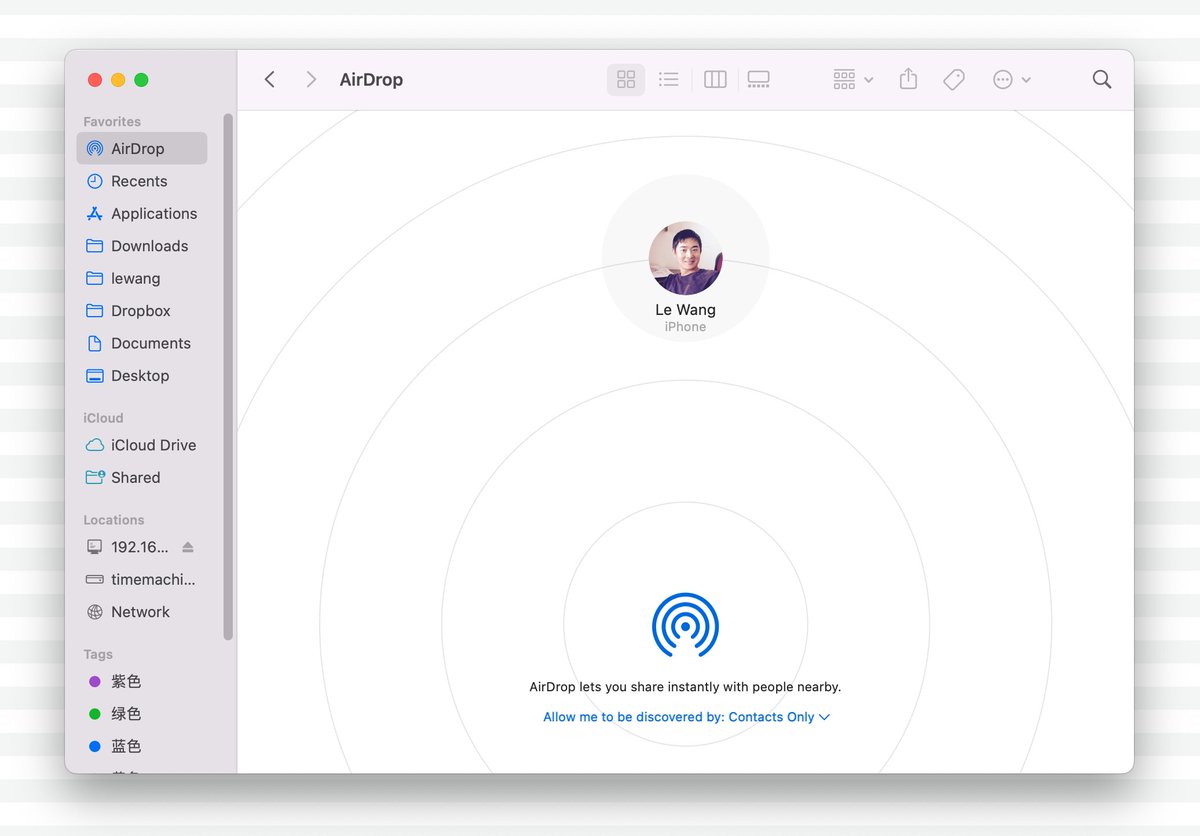Viewport: 1200px width, 836px height.
Task: Open Shared in sidebar
Action: pos(142,477)
